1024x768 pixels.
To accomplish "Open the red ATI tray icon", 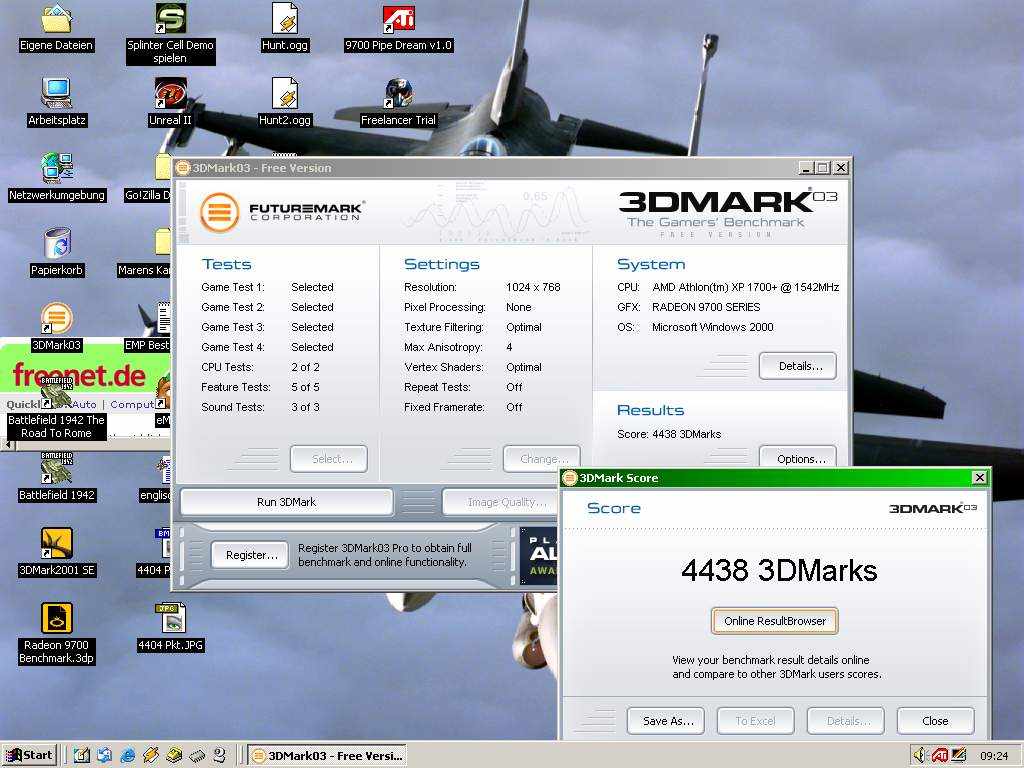I will coord(939,756).
